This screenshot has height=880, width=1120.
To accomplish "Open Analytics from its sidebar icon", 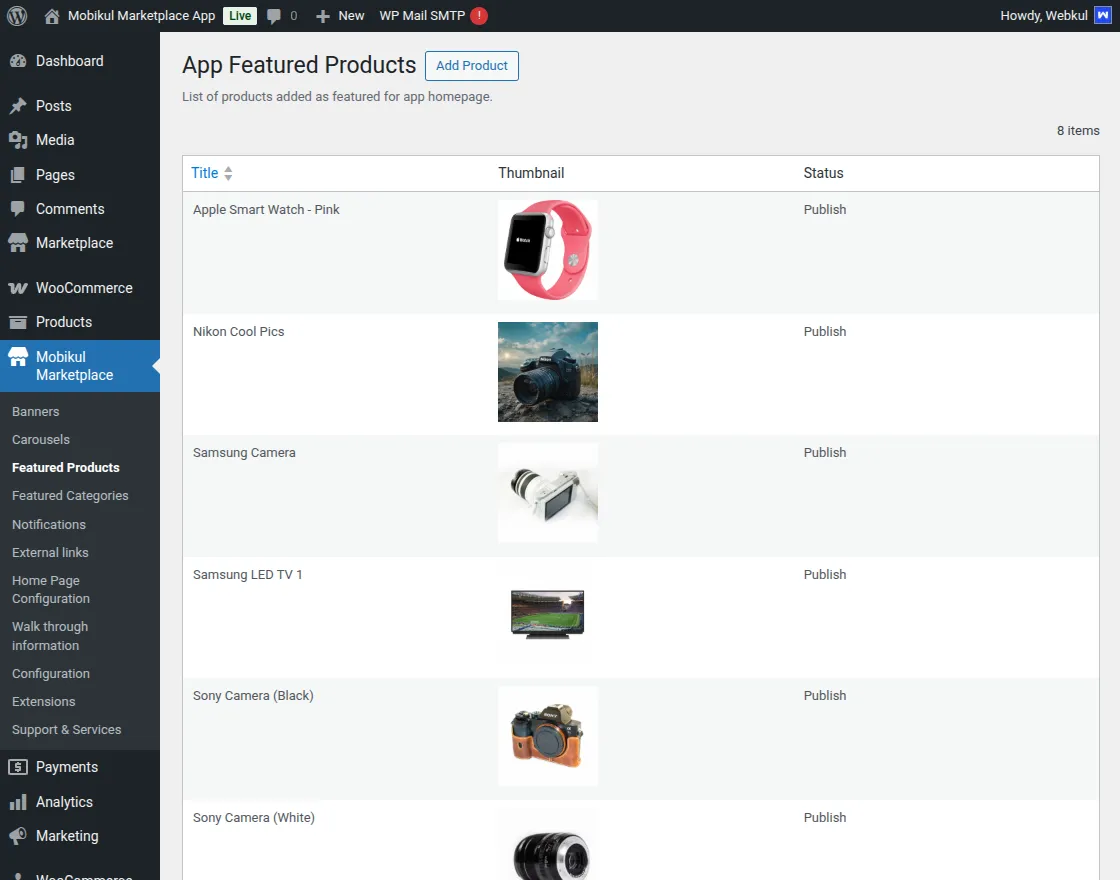I will (18, 801).
